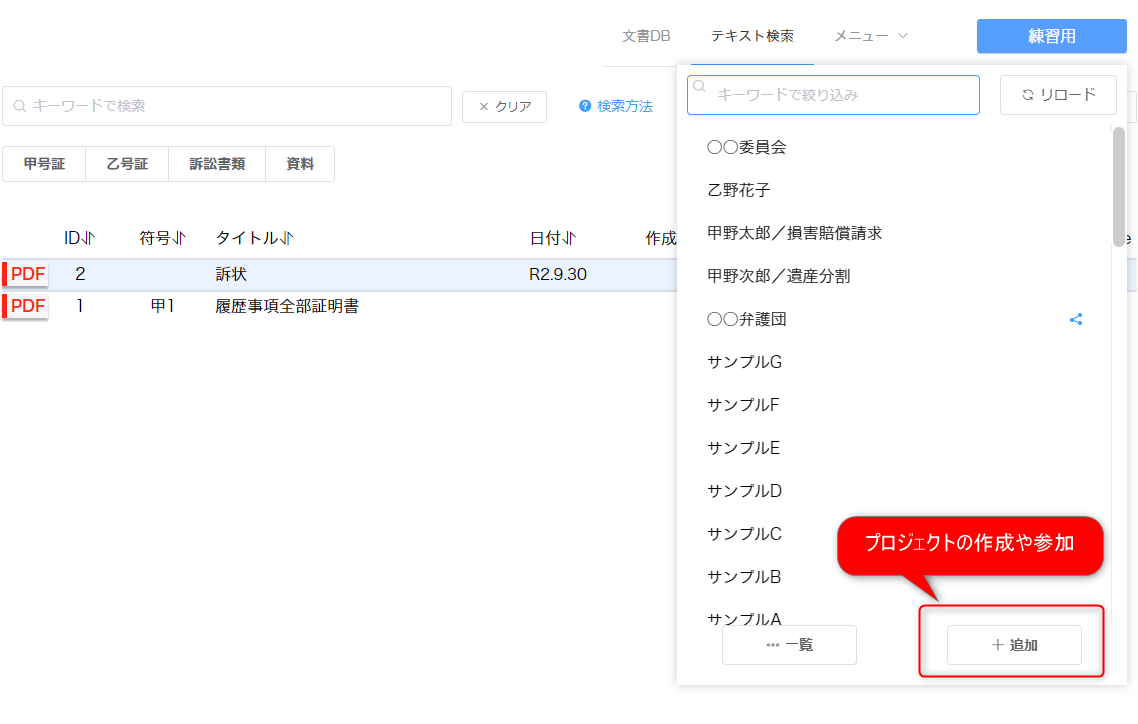The image size is (1138, 724).
Task: Click share icon beside ○○弁護団
Action: click(1076, 320)
